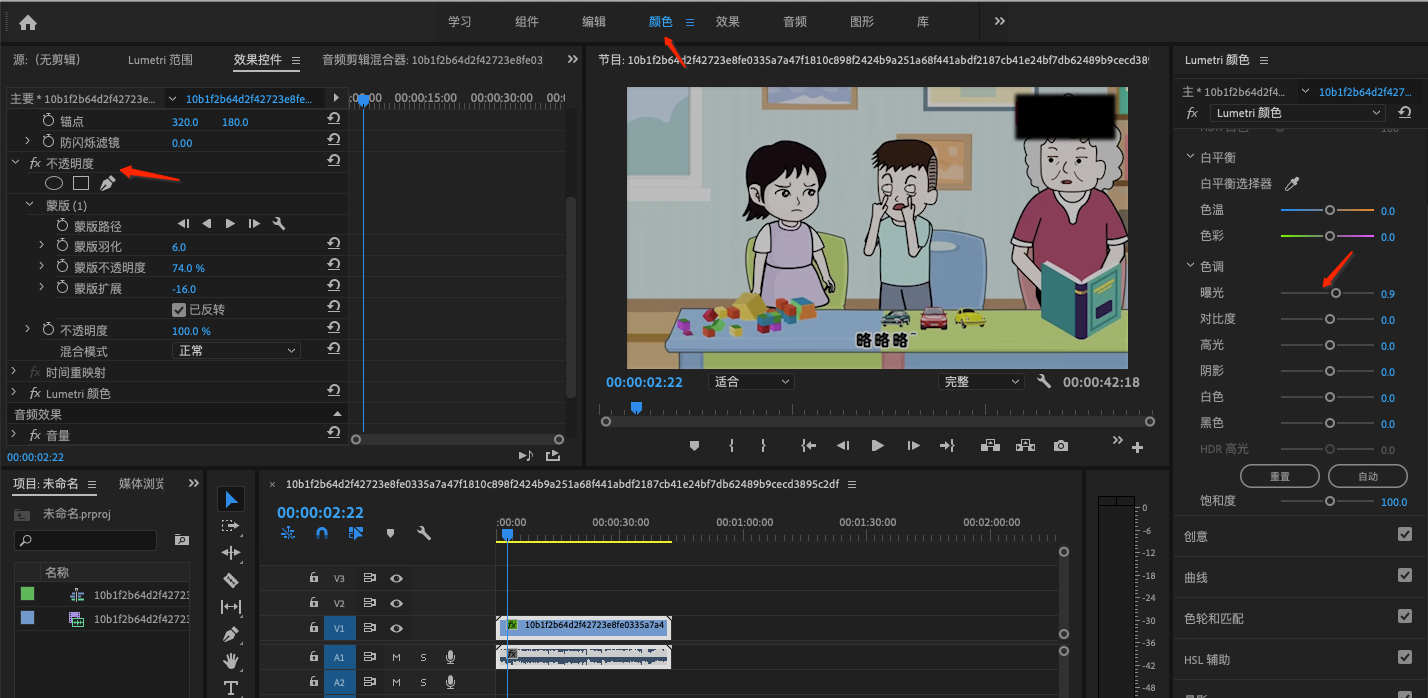Collapse the 蒙版 (1) group
The height and width of the screenshot is (698, 1428).
pos(30,205)
